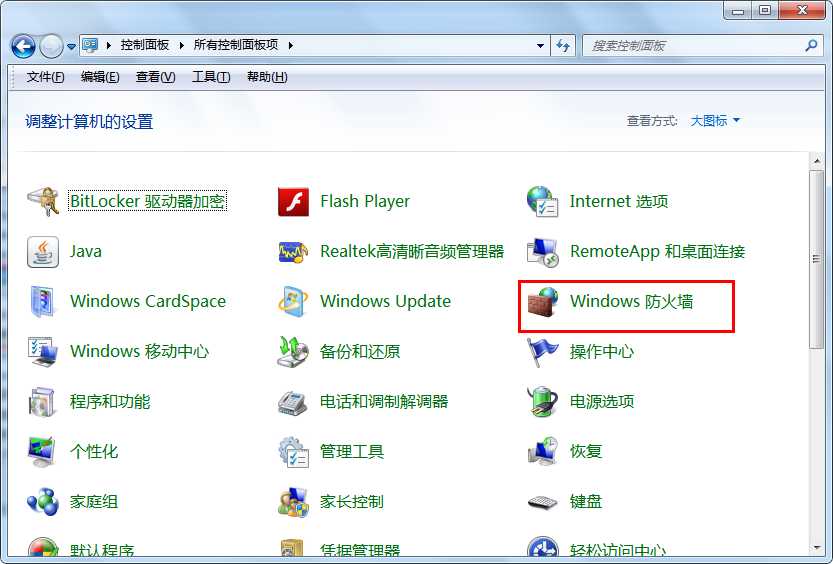The image size is (833, 564).
Task: Open the 帮助(H) menu
Action: [x=267, y=77]
